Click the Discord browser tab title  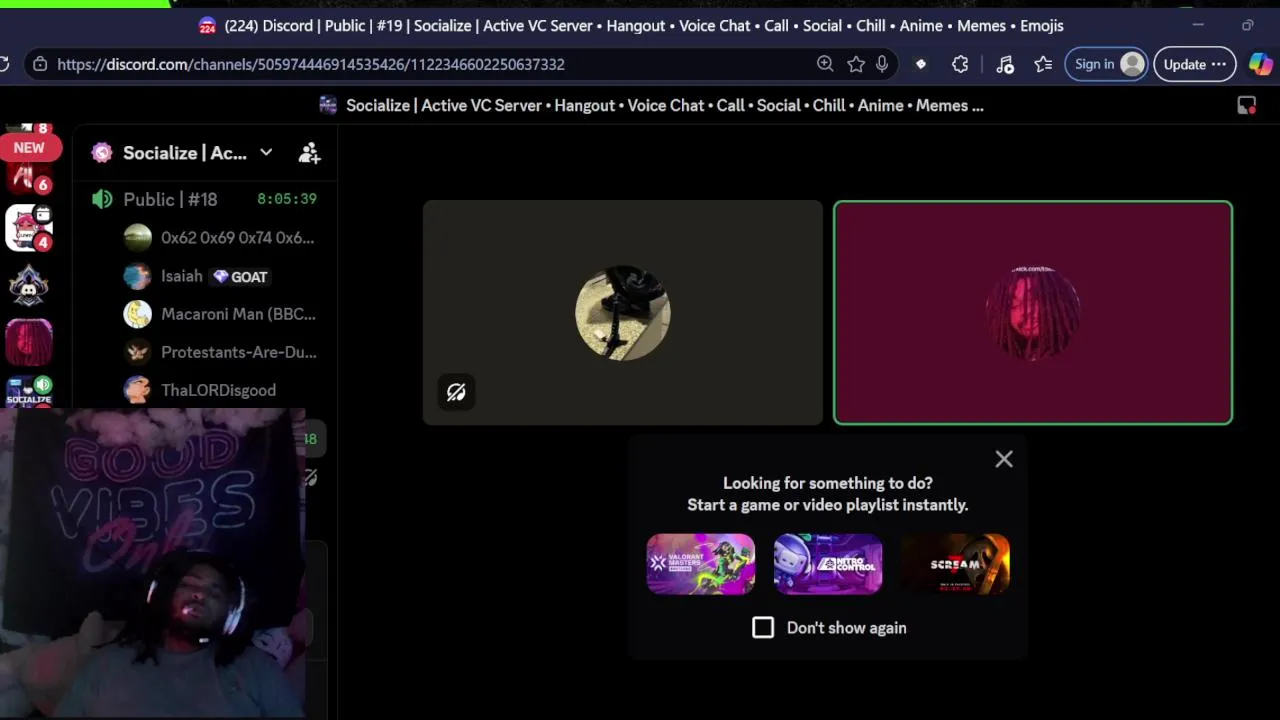click(644, 26)
